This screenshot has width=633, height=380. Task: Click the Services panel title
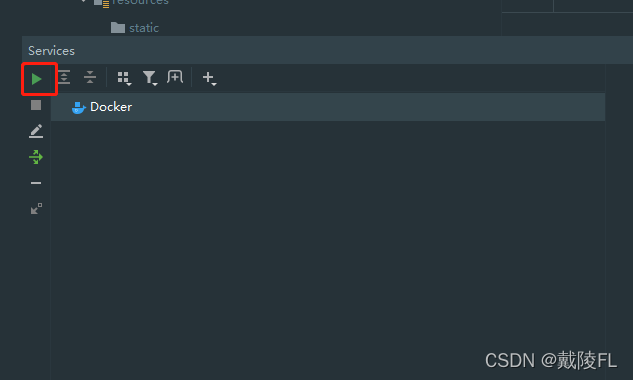pyautogui.click(x=51, y=51)
